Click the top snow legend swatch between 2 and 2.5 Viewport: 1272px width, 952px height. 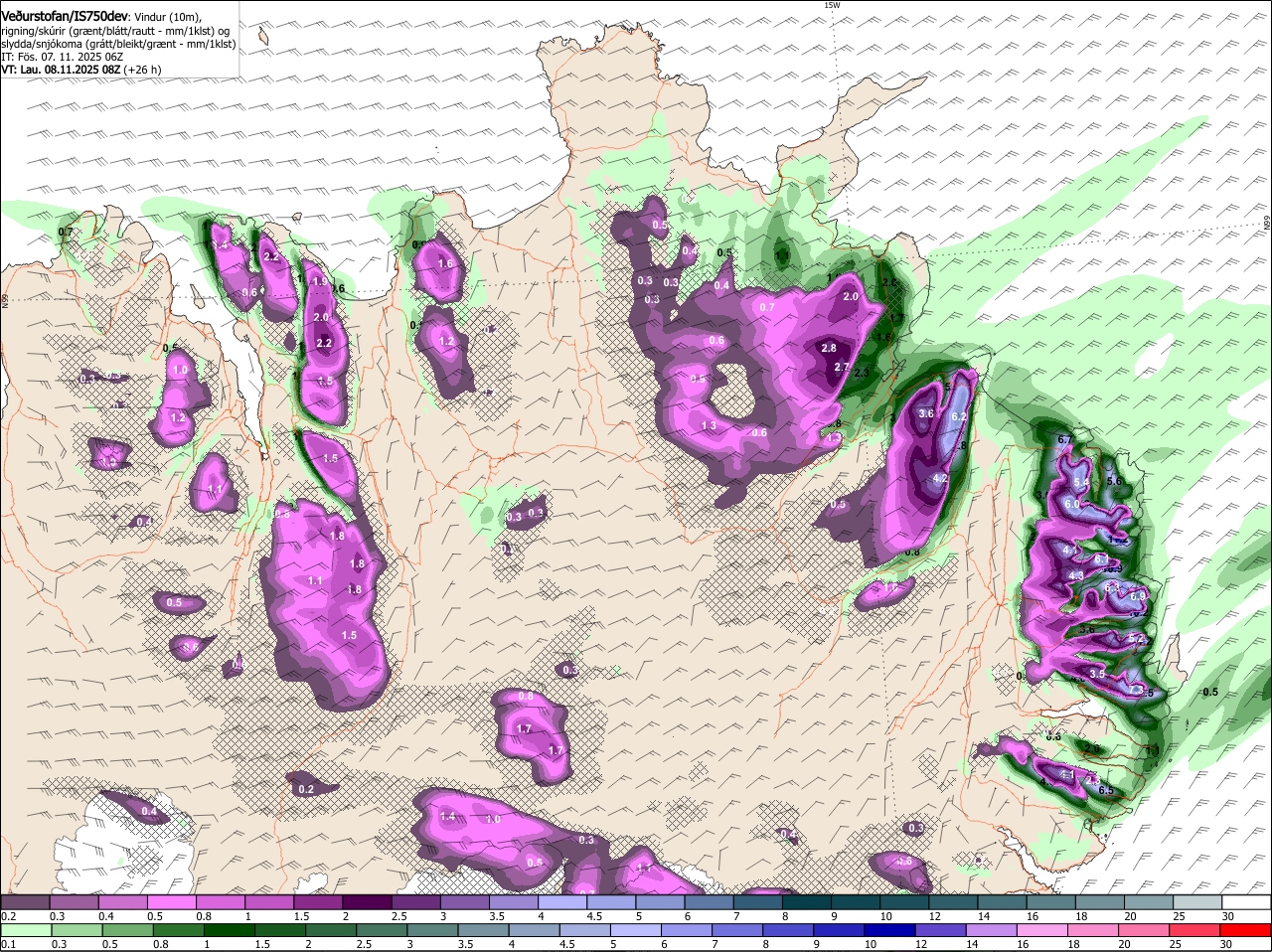(367, 901)
